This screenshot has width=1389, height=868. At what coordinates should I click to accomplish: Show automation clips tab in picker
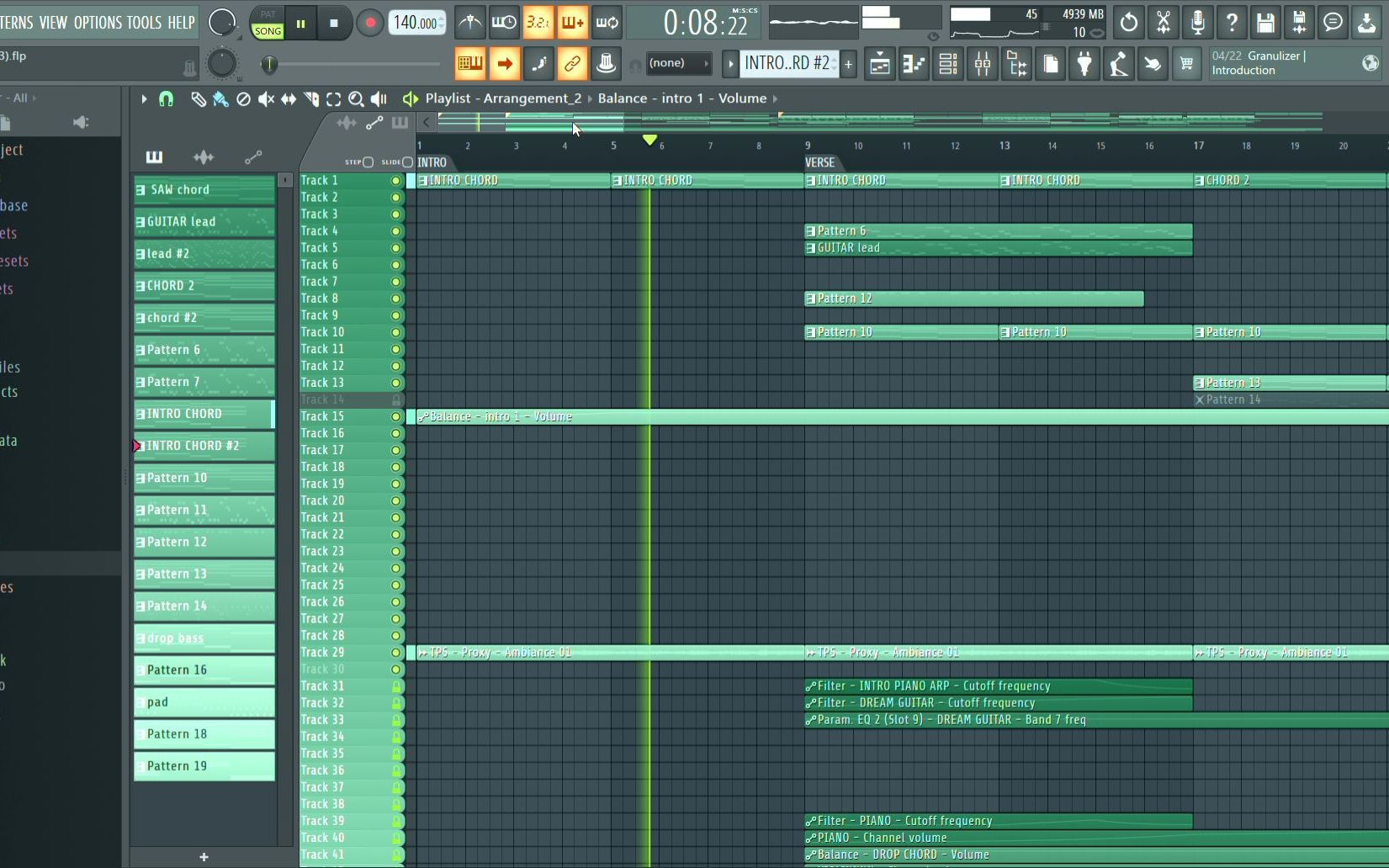[253, 157]
